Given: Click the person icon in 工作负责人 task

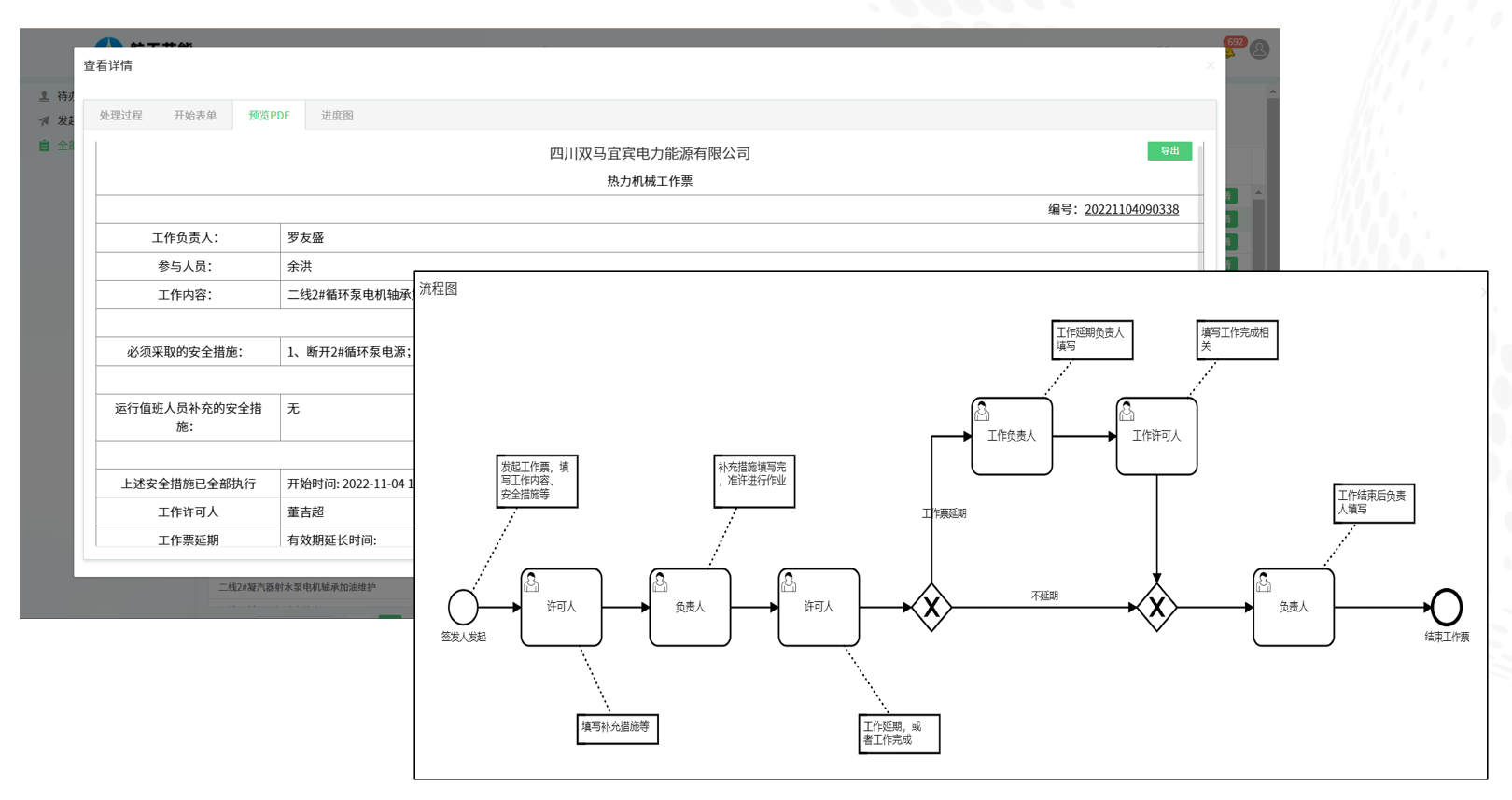Looking at the screenshot, I should [x=982, y=412].
